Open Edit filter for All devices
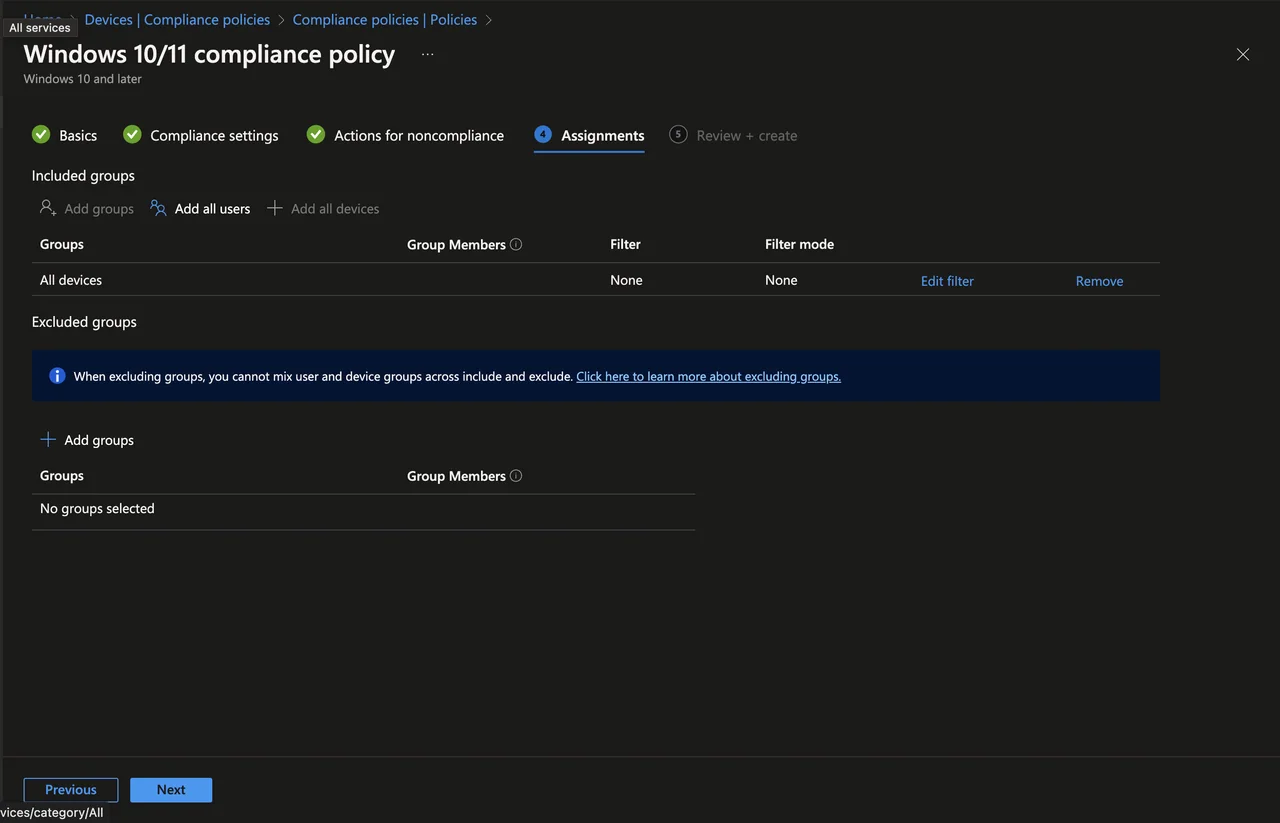 pyautogui.click(x=947, y=281)
